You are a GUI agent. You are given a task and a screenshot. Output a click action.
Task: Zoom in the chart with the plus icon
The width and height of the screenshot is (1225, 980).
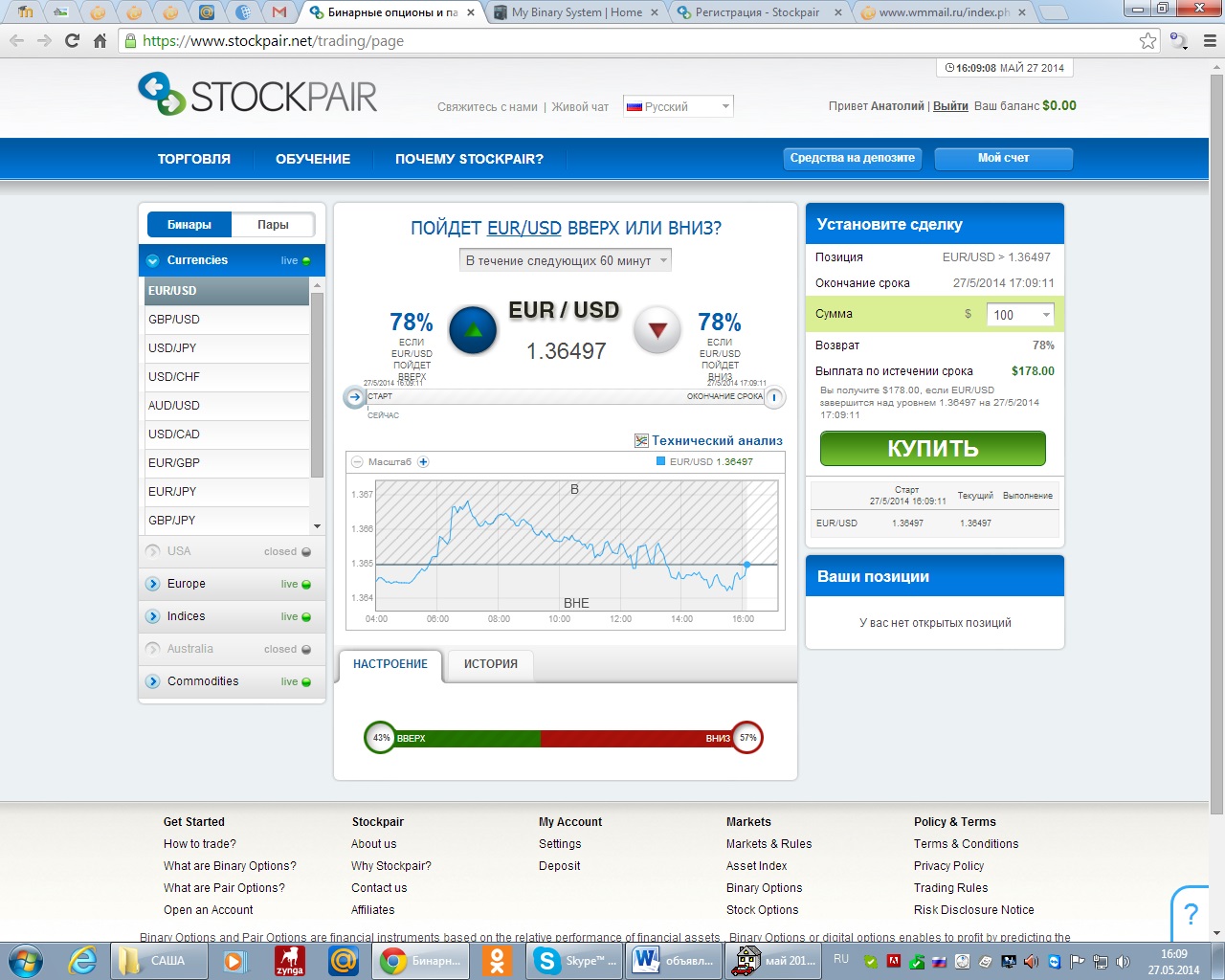(x=423, y=462)
